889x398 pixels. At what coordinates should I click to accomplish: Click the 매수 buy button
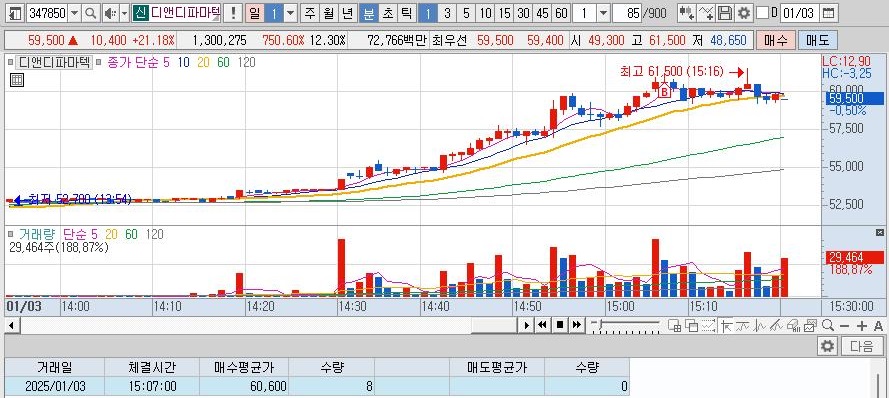(776, 40)
